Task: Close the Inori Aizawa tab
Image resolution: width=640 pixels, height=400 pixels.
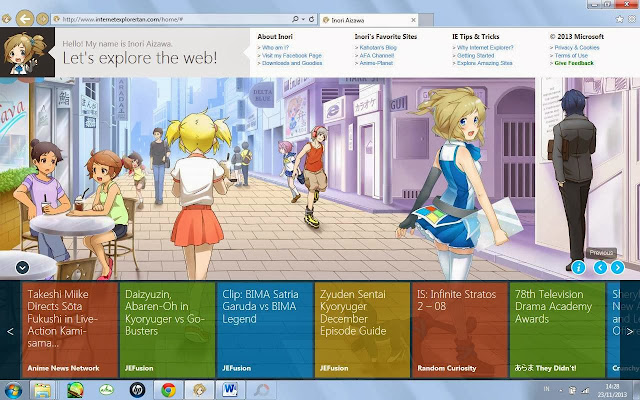Action: point(413,20)
